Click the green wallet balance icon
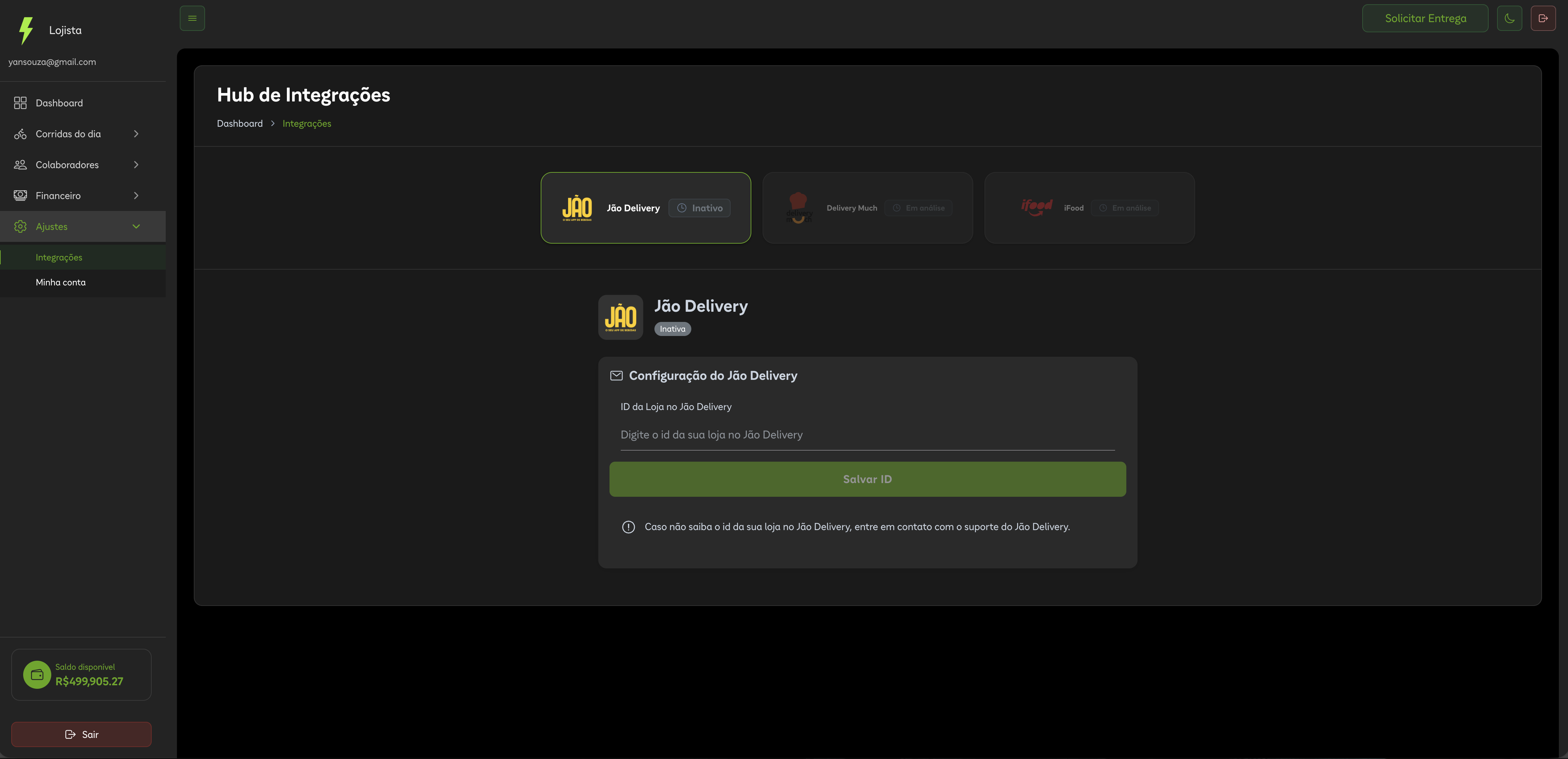 [x=37, y=674]
